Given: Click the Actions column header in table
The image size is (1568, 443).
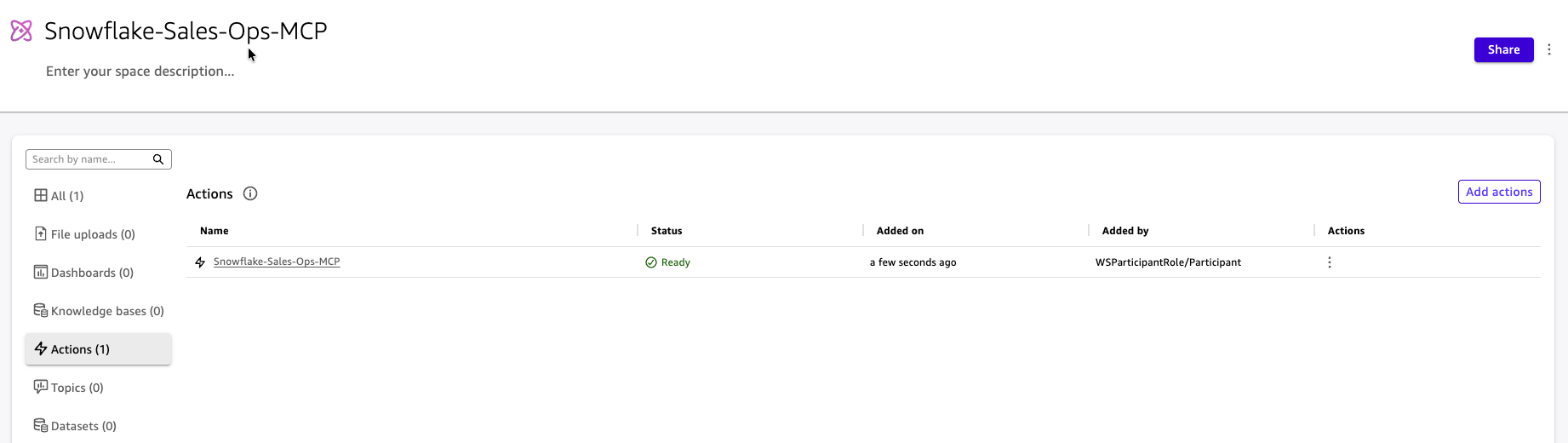Looking at the screenshot, I should (1346, 231).
